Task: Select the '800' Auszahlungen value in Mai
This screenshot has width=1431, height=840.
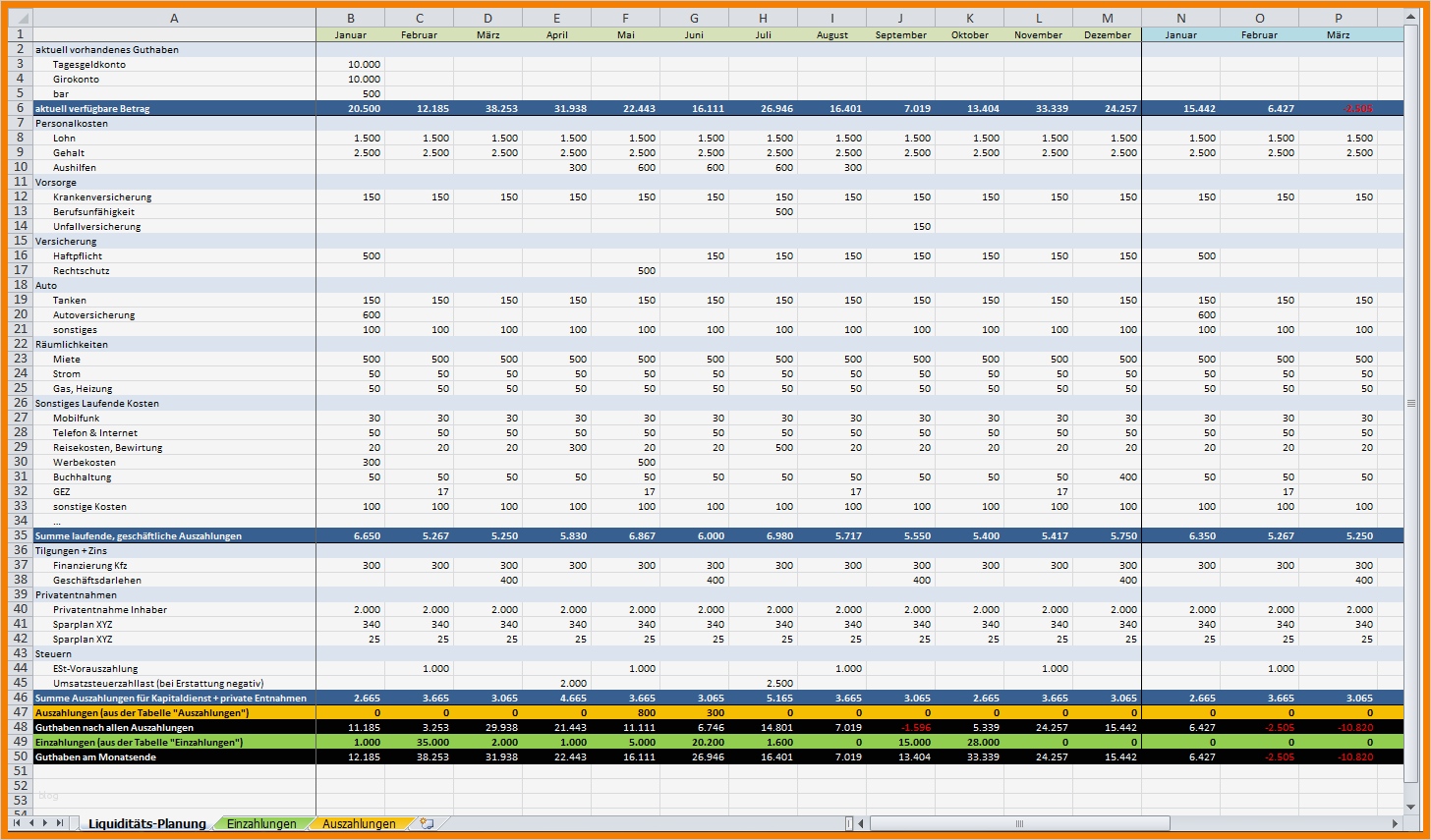Action: [625, 712]
